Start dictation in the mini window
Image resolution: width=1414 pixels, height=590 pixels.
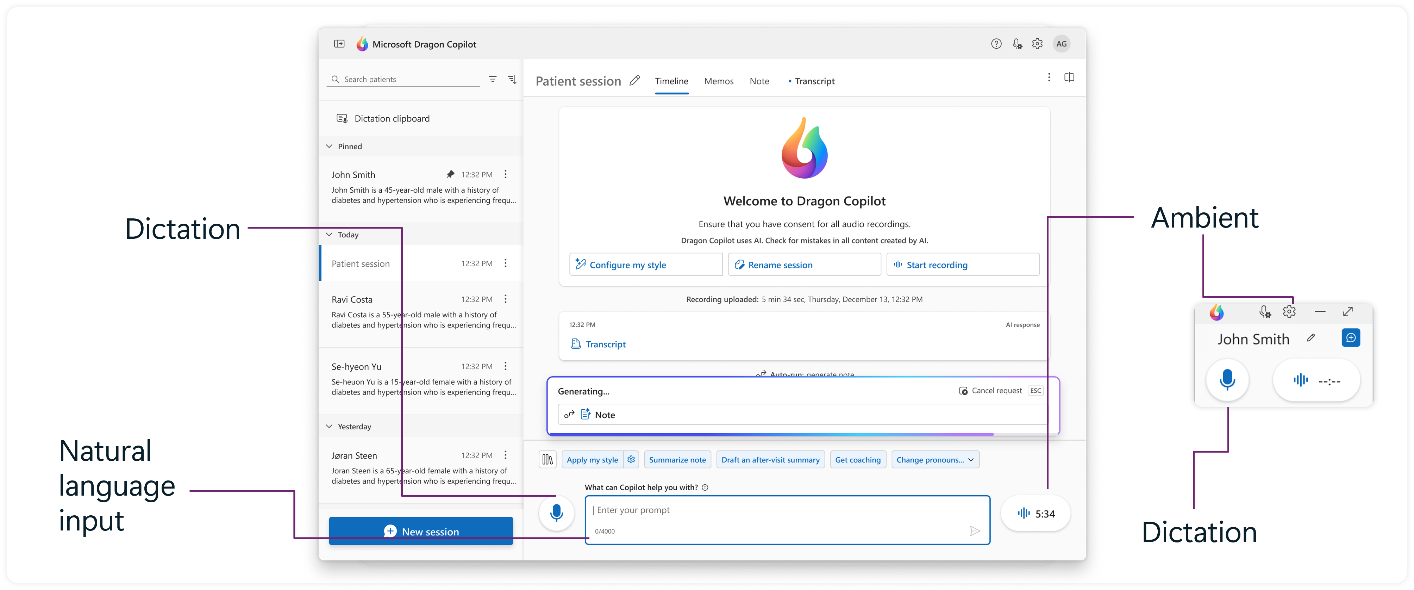click(x=1228, y=380)
